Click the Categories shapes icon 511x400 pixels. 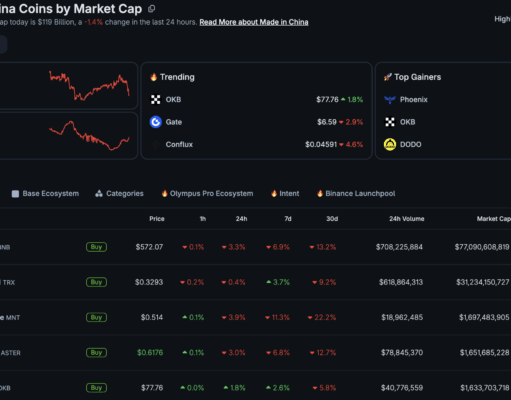(x=99, y=193)
